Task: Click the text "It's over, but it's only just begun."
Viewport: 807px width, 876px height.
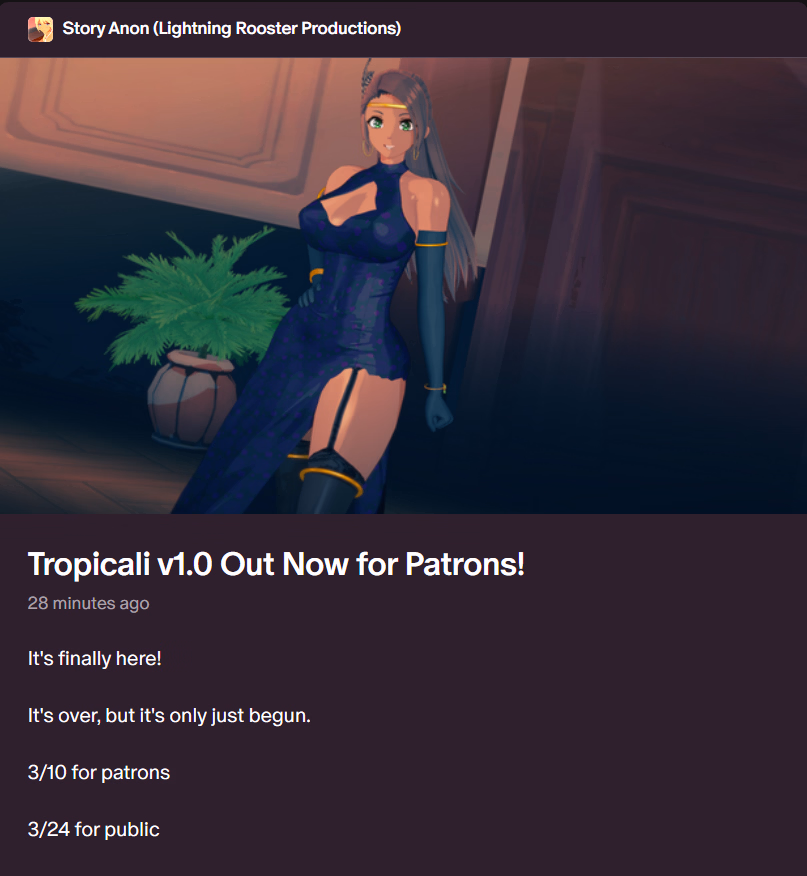Action: [x=169, y=715]
